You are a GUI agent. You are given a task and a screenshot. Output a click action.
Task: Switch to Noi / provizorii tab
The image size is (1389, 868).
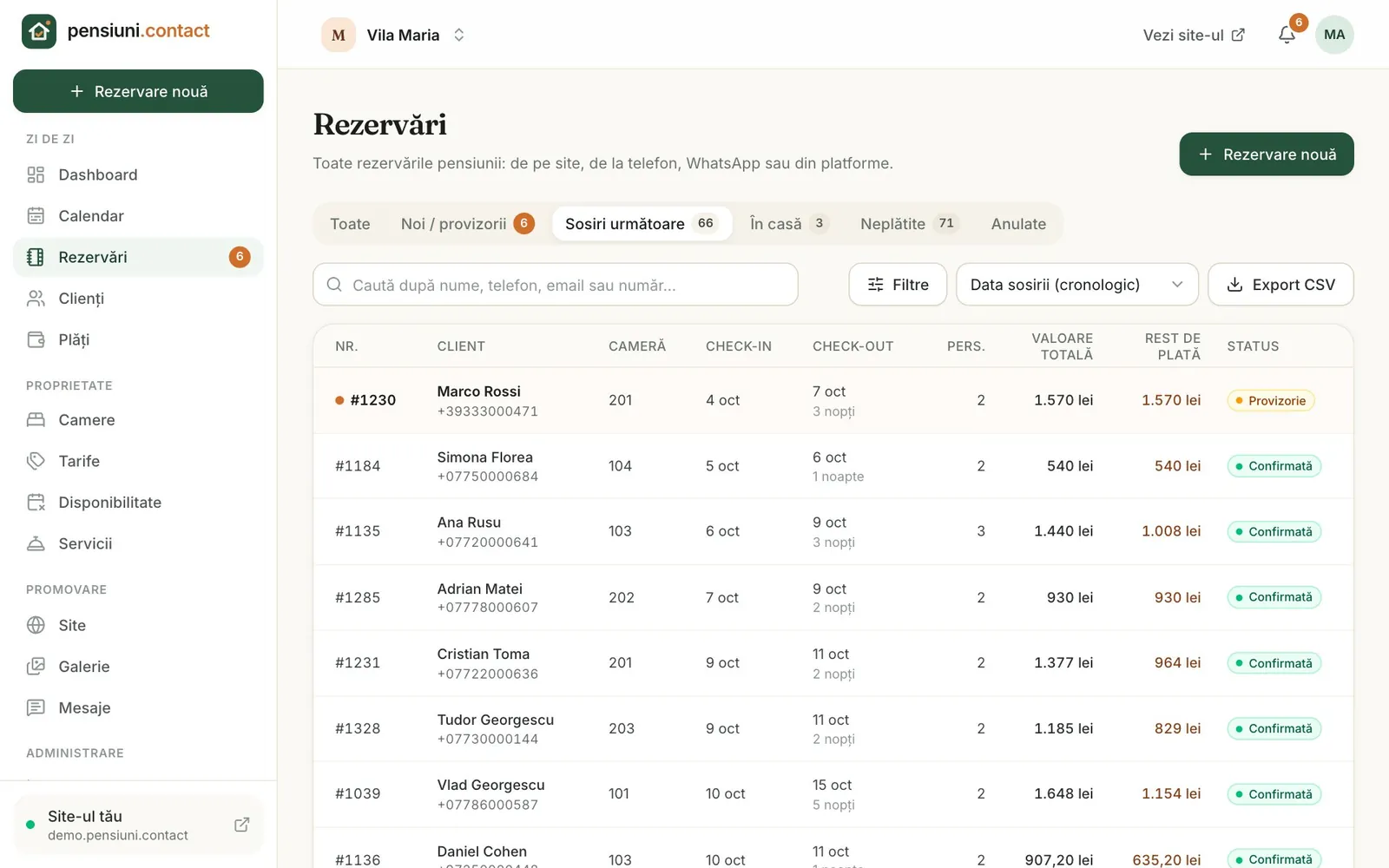[467, 224]
